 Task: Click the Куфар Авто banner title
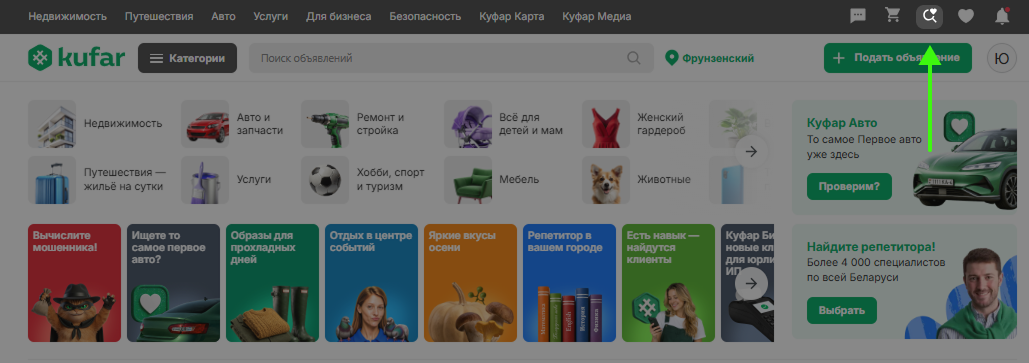click(x=842, y=123)
